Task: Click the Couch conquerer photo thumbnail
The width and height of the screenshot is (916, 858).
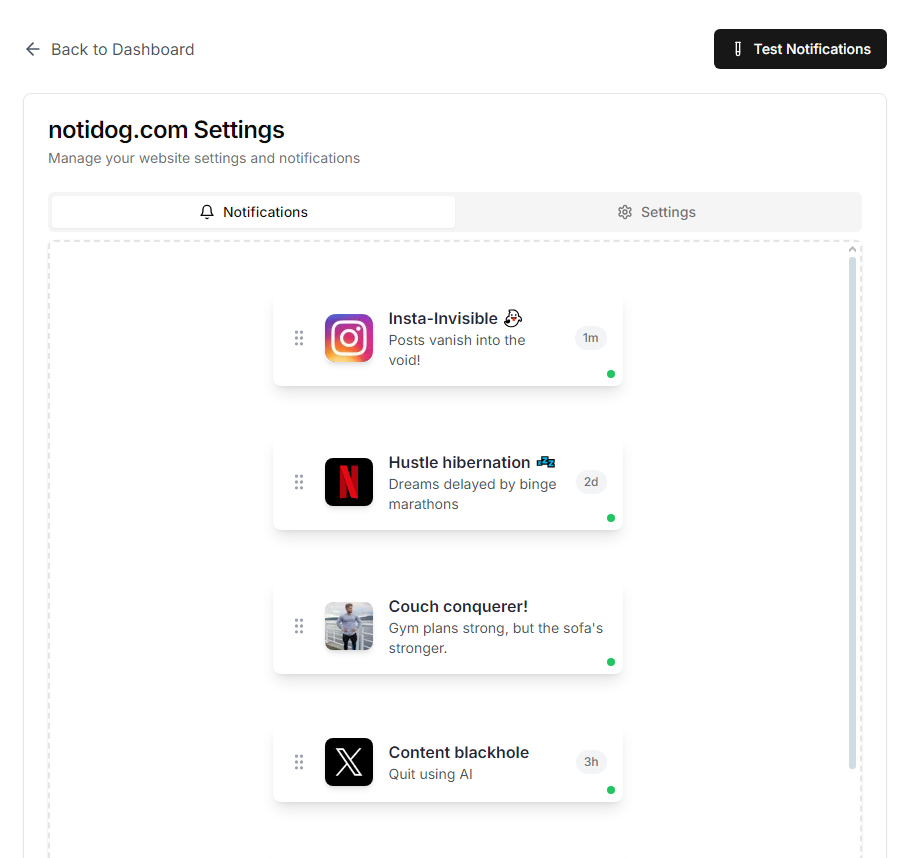Action: click(x=349, y=626)
